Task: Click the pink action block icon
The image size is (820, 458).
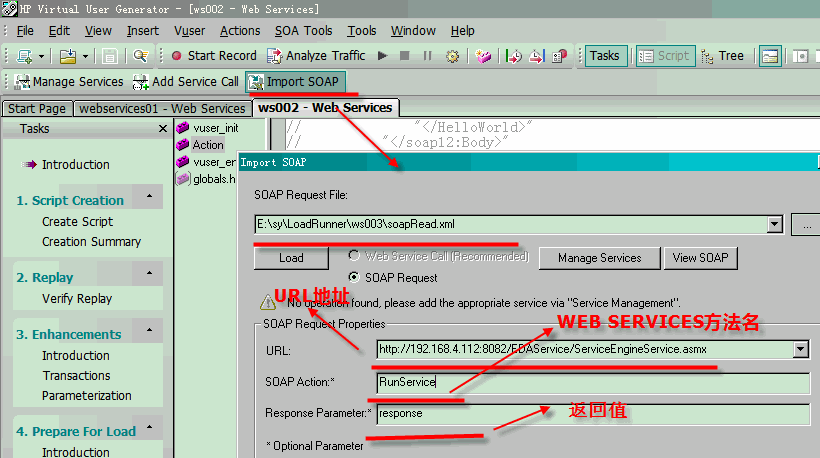Action: pos(483,56)
